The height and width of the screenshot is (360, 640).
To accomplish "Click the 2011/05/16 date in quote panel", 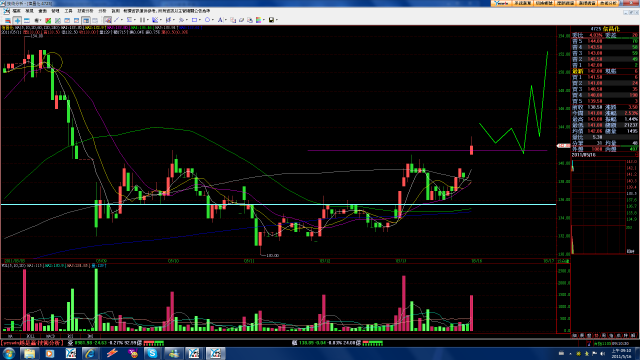I will click(x=584, y=155).
